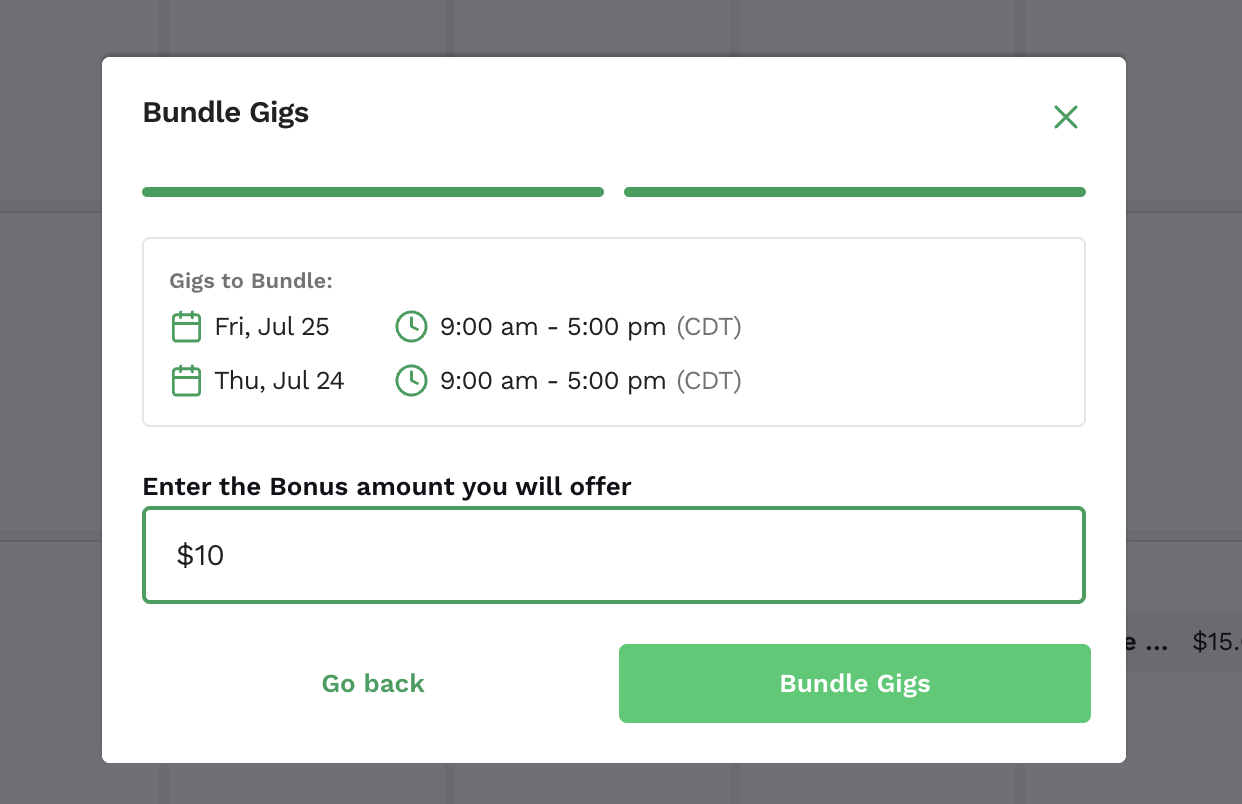Click the Thu, Jul 24 date text
Viewport: 1242px width, 804px height.
tap(279, 381)
